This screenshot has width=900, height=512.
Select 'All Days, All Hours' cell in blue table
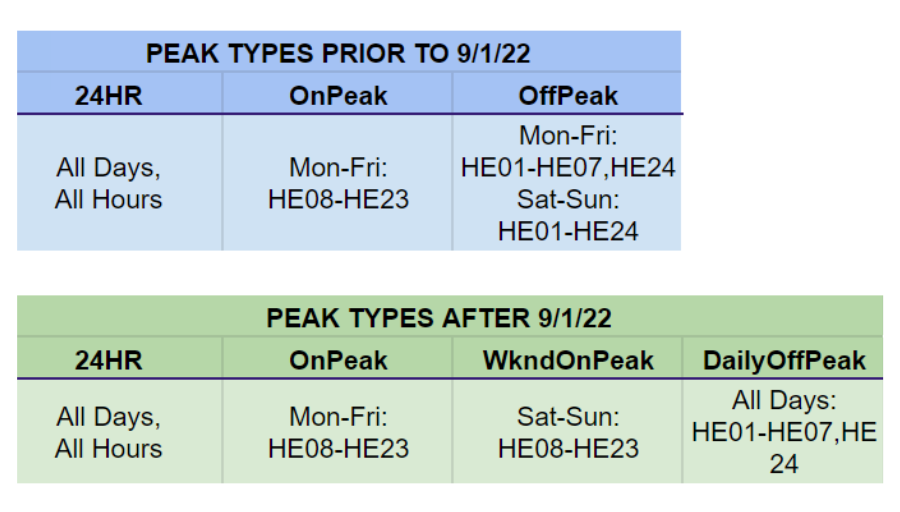click(x=108, y=183)
